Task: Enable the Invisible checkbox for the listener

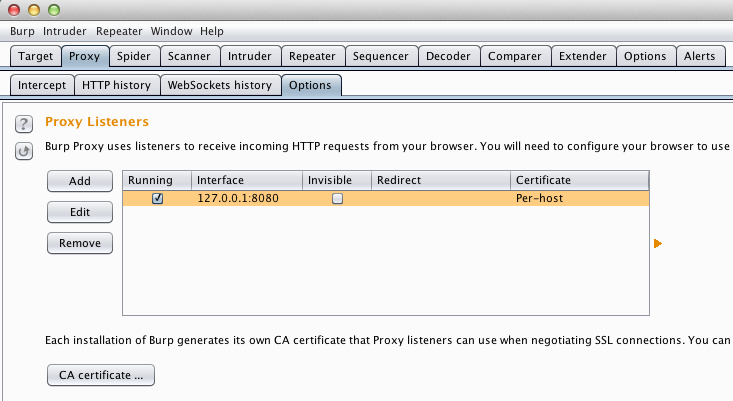Action: coord(337,199)
